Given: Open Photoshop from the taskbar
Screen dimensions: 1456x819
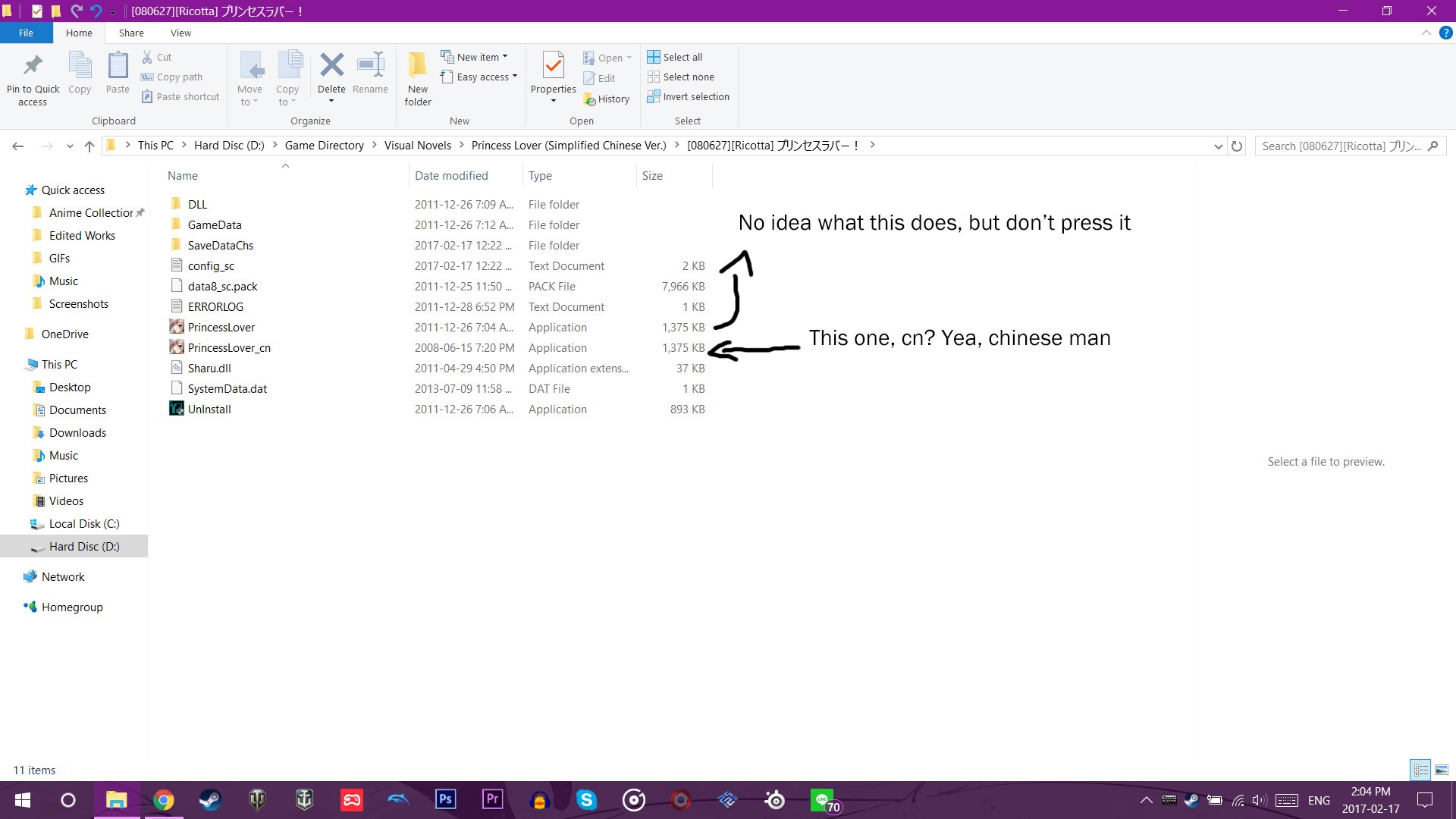Looking at the screenshot, I should (445, 799).
